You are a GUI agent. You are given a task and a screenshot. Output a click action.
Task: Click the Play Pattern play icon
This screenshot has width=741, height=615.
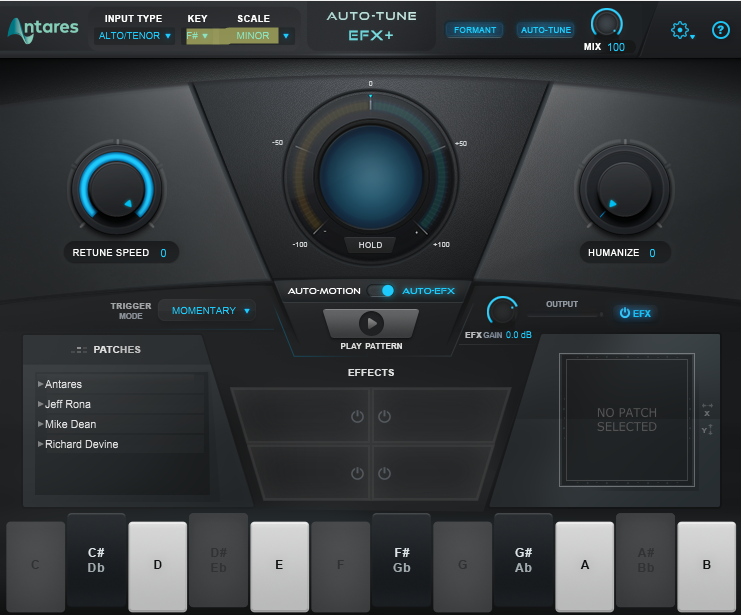point(371,323)
